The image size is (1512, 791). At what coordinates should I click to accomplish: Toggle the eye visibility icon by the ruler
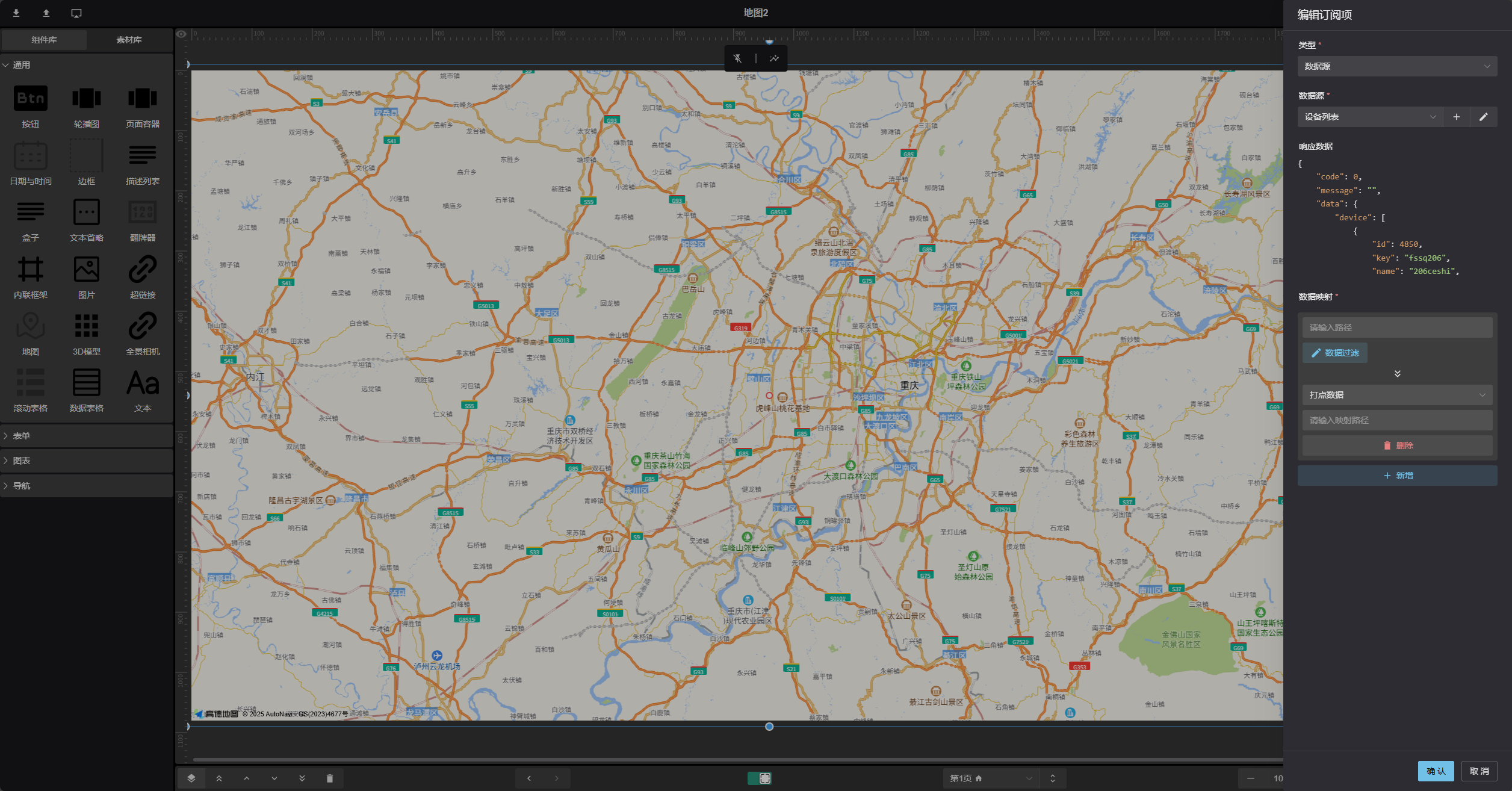(181, 34)
